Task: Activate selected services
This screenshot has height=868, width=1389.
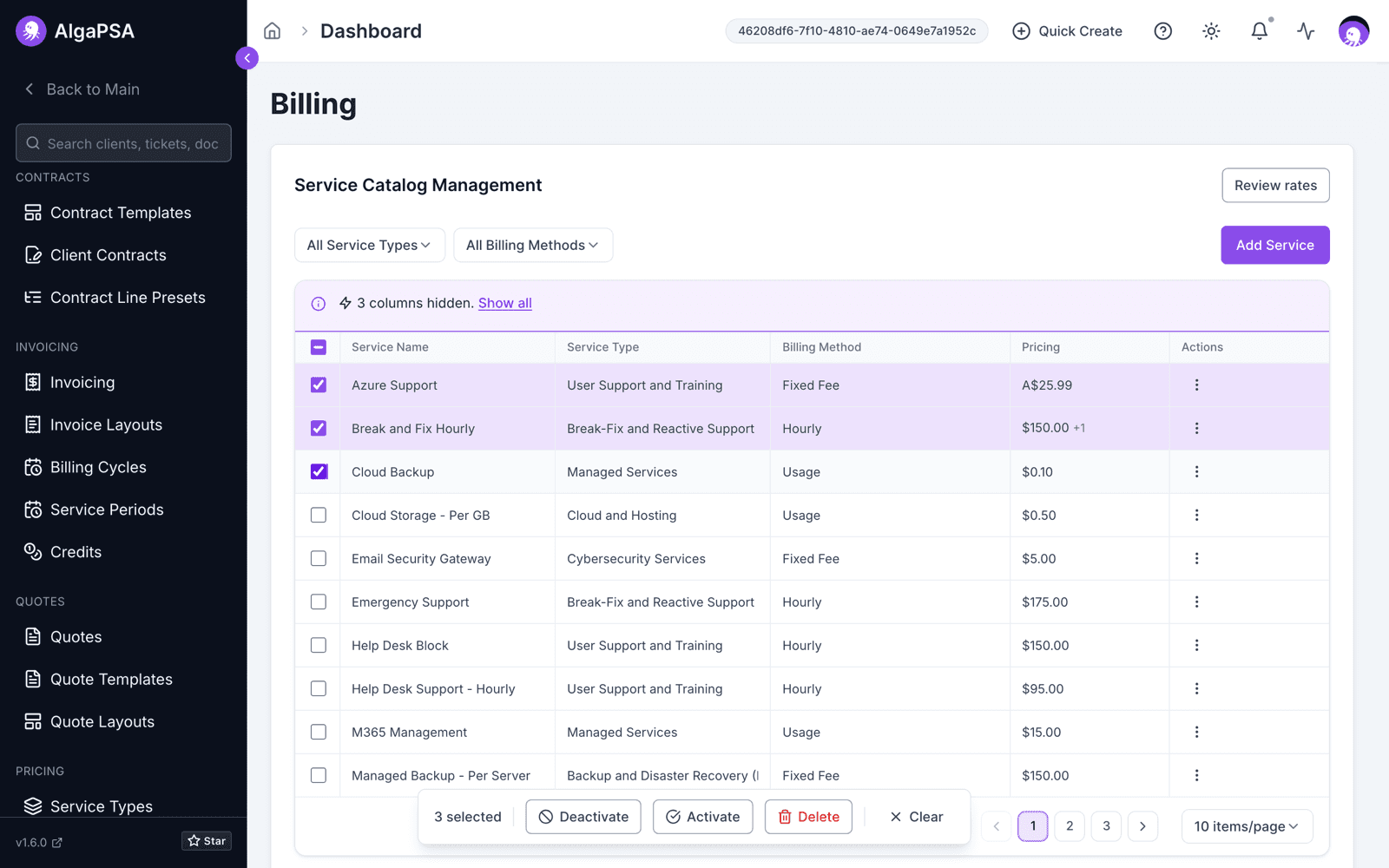Action: tap(702, 817)
